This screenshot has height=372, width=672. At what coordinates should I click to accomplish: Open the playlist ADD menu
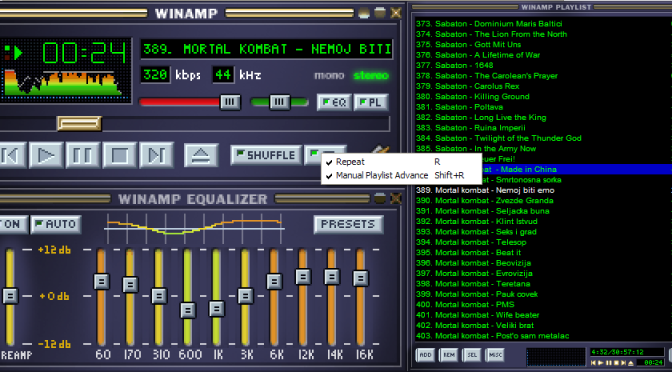click(x=425, y=355)
